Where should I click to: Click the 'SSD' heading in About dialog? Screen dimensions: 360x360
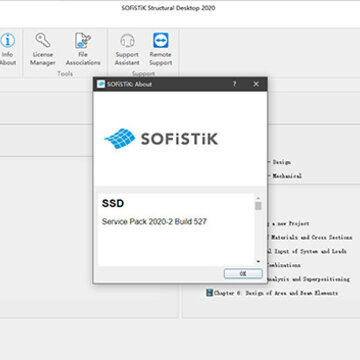pyautogui.click(x=113, y=203)
